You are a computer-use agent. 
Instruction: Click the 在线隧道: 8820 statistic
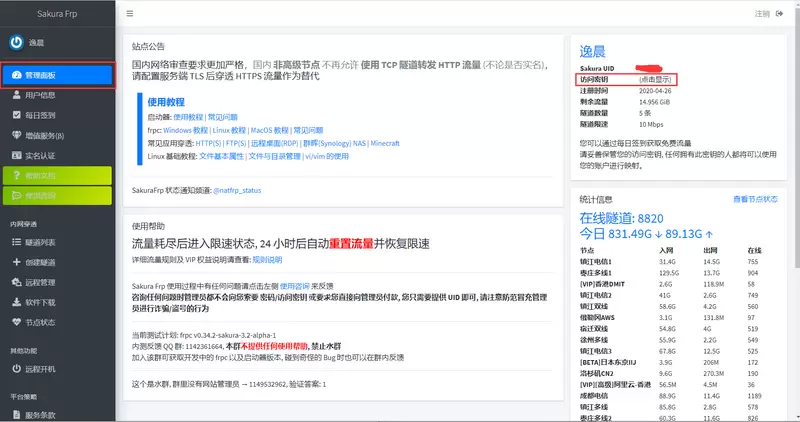pos(621,218)
